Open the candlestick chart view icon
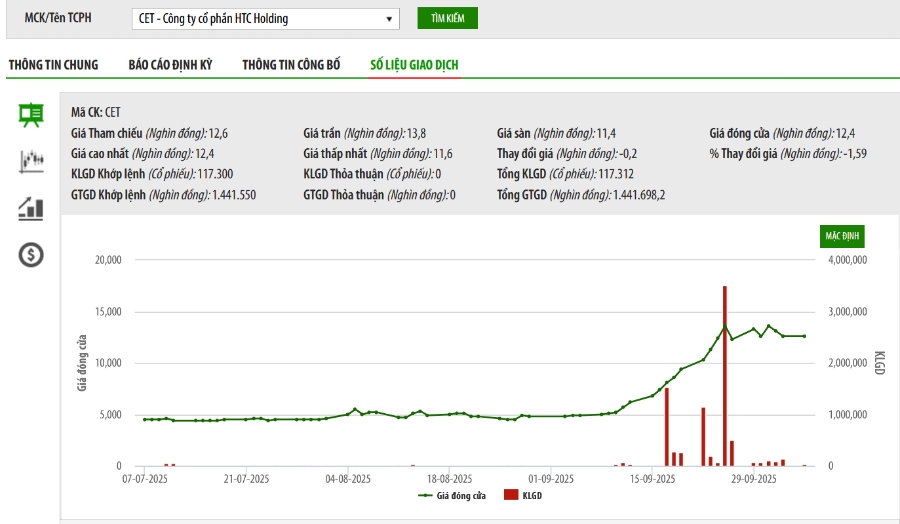Screen dimensions: 900x524 tap(31, 161)
